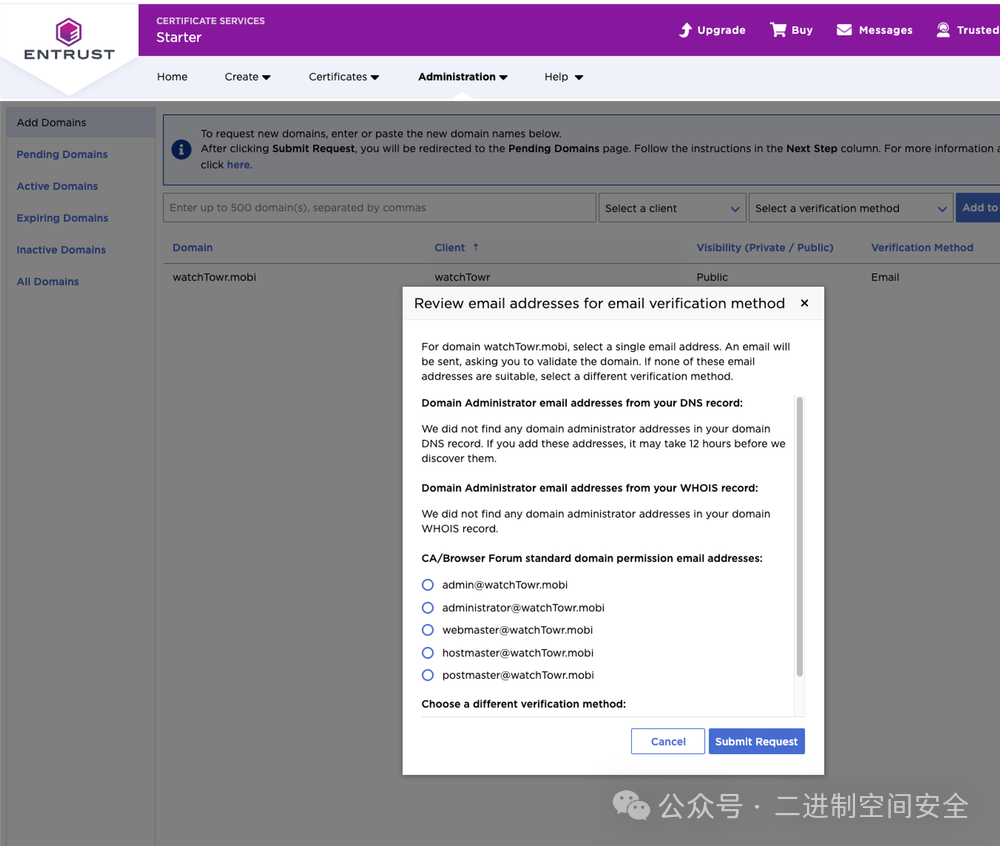Expand the Select a verification method dropdown
This screenshot has width=1000, height=846.
pyautogui.click(x=850, y=208)
